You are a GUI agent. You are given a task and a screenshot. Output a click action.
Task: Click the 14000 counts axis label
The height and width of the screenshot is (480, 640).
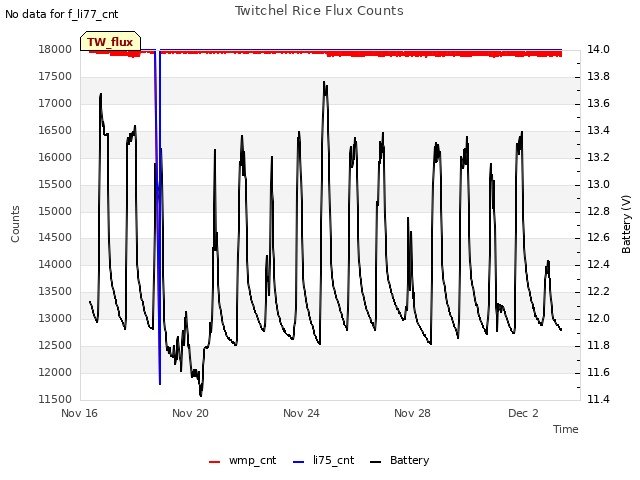[55, 264]
